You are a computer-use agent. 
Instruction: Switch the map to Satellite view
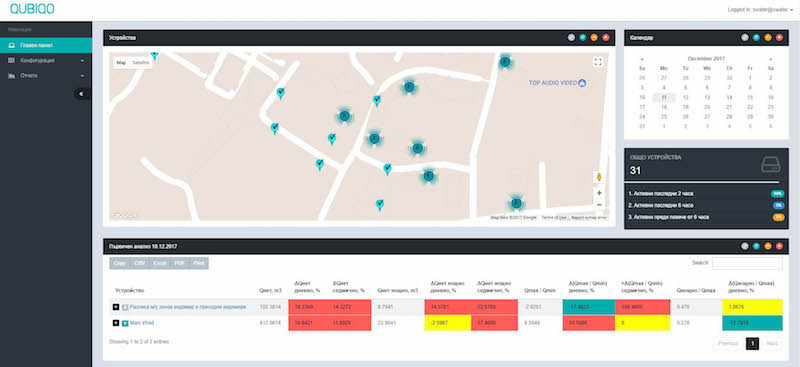click(x=141, y=62)
